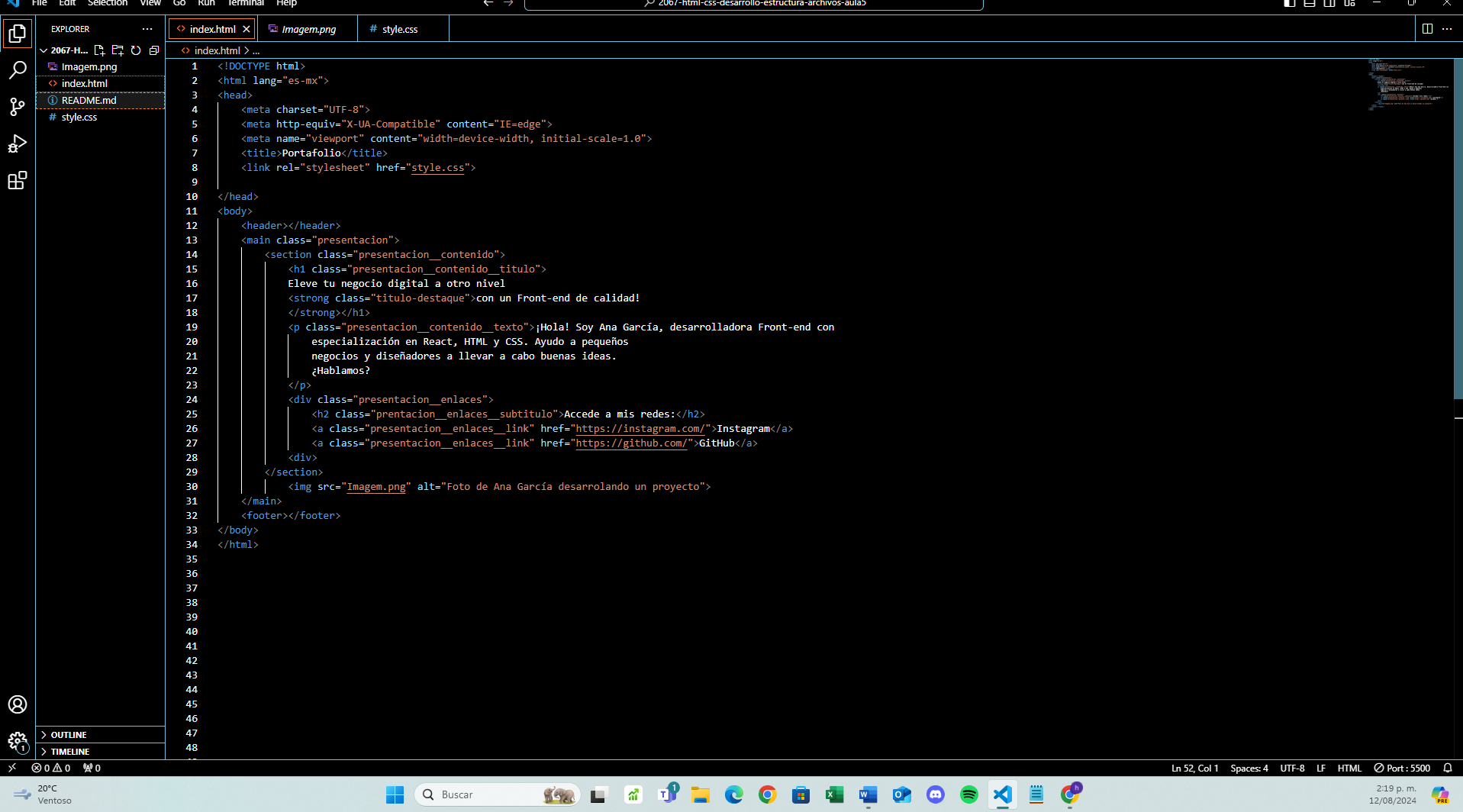Screen dimensions: 1463x812
Task: Open README.md in the Explorer
Action: [x=100, y=100]
